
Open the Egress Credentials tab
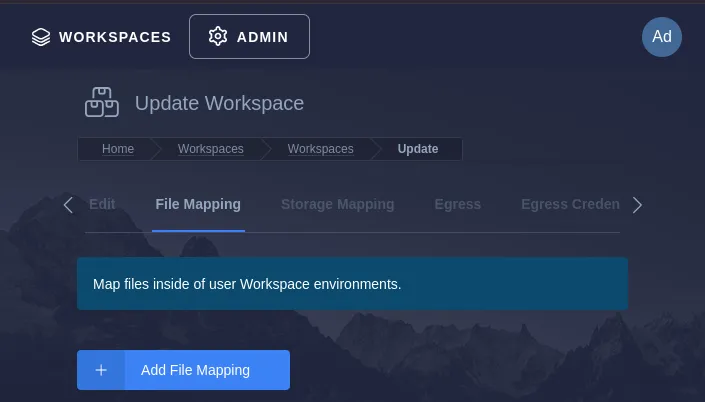point(569,204)
